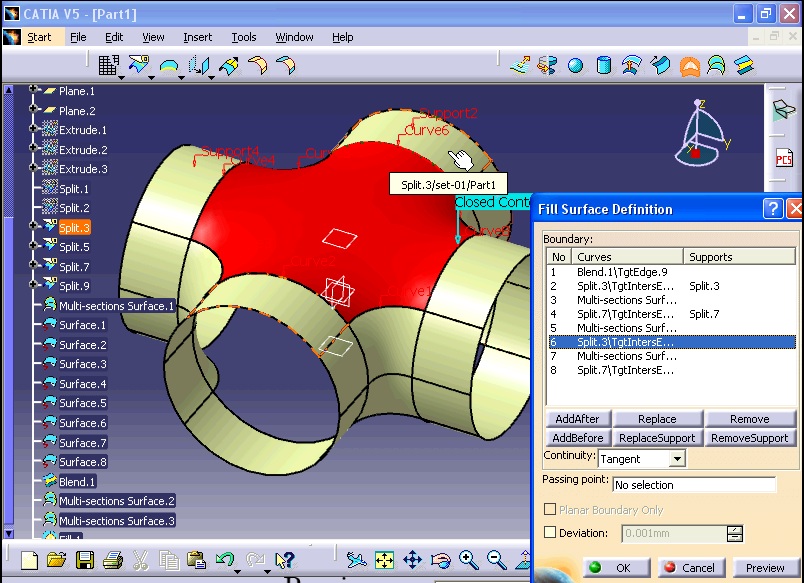This screenshot has height=583, width=804.
Task: Select boundary row 4 with support Split.7
Action: [x=672, y=314]
